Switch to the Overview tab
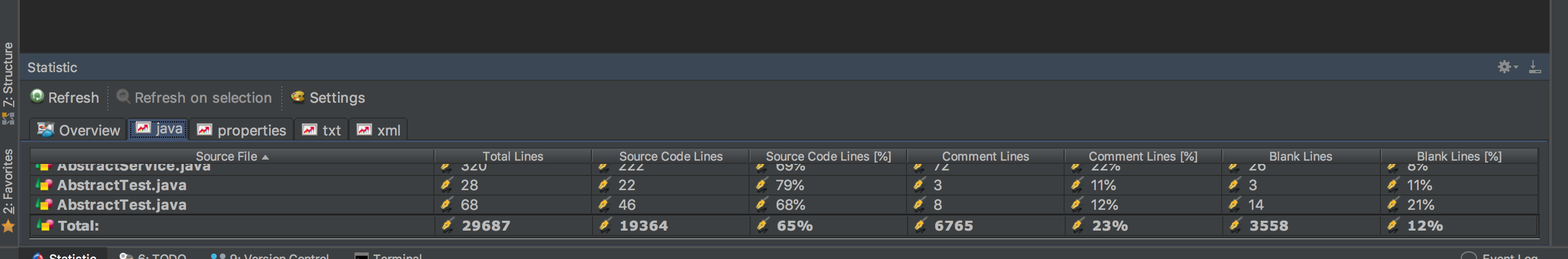 click(x=79, y=130)
